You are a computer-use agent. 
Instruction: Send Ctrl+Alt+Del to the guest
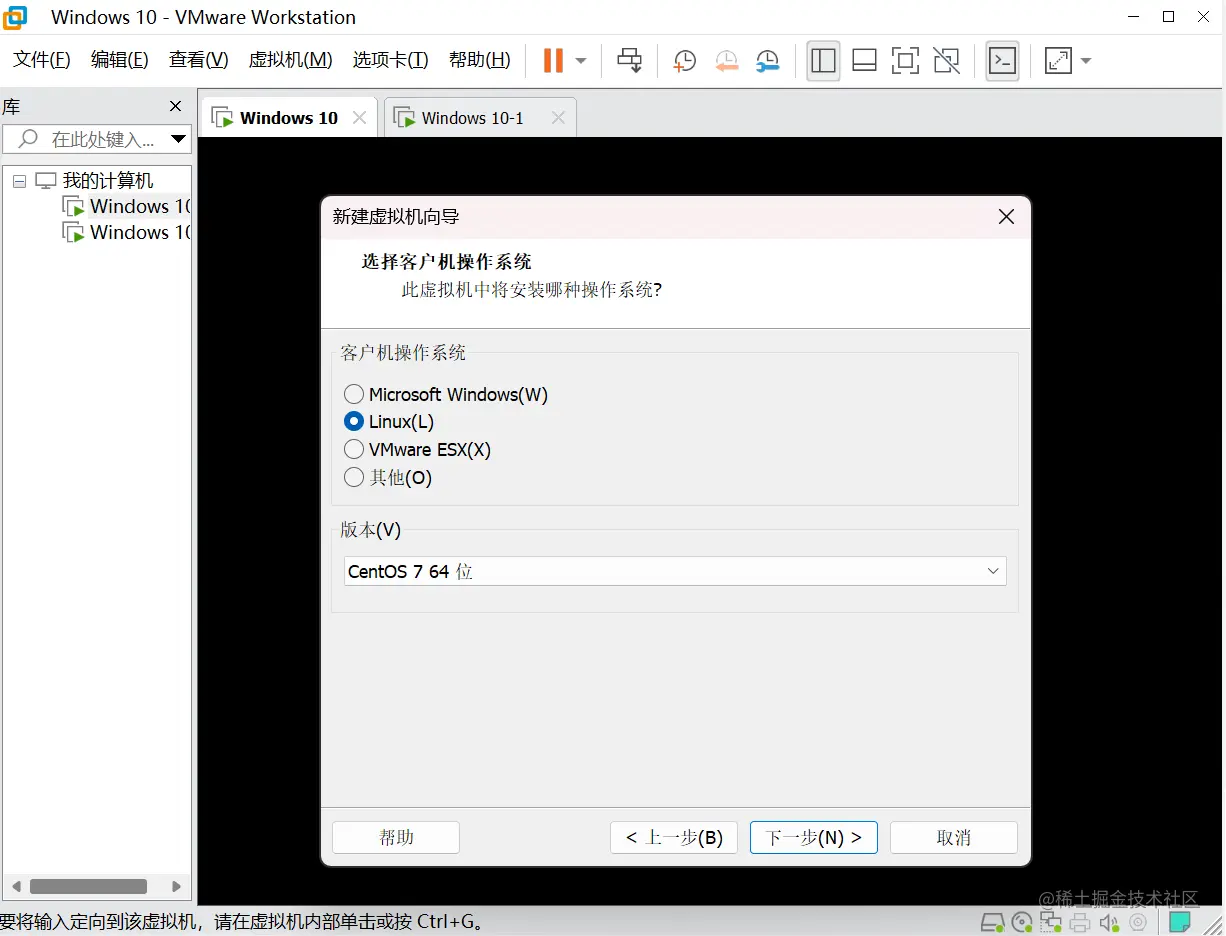coord(629,60)
